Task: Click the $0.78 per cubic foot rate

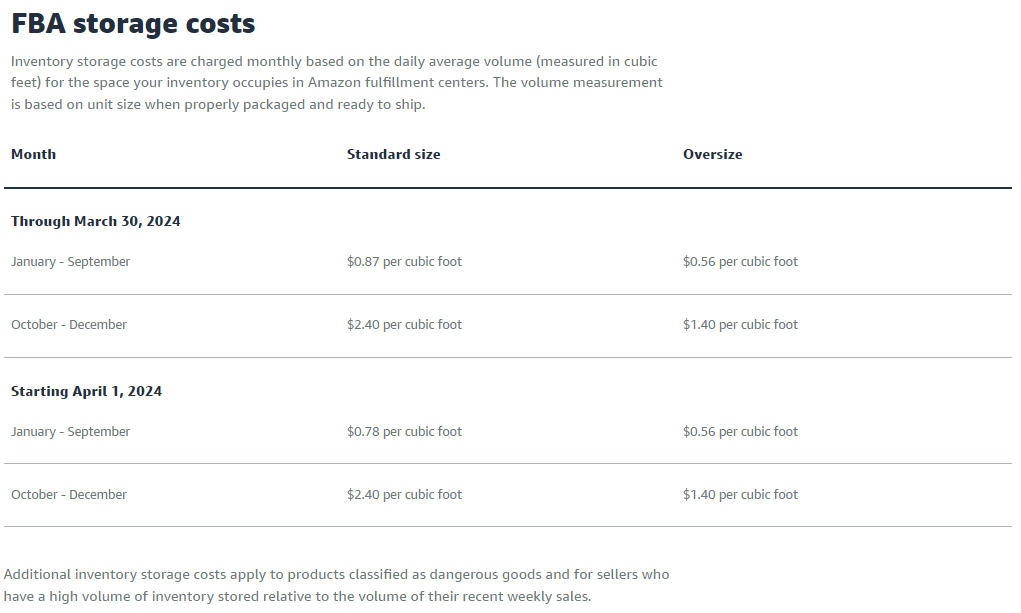Action: (x=404, y=432)
